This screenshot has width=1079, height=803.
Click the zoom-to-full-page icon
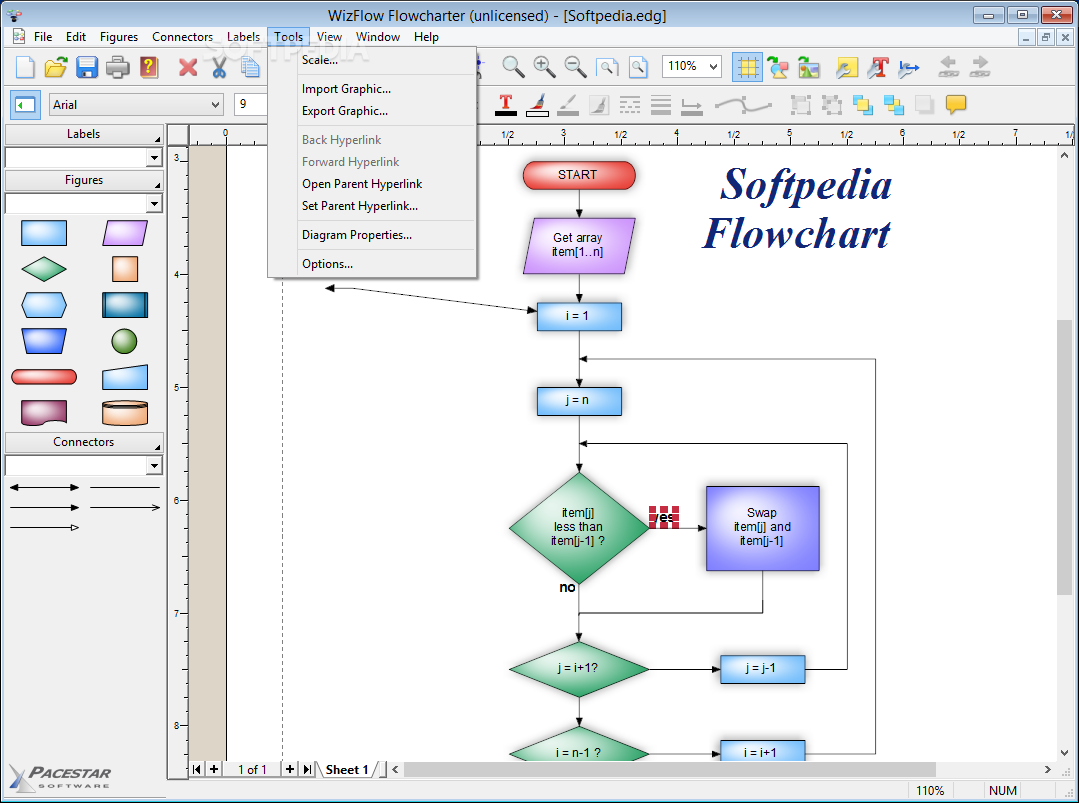[x=639, y=66]
